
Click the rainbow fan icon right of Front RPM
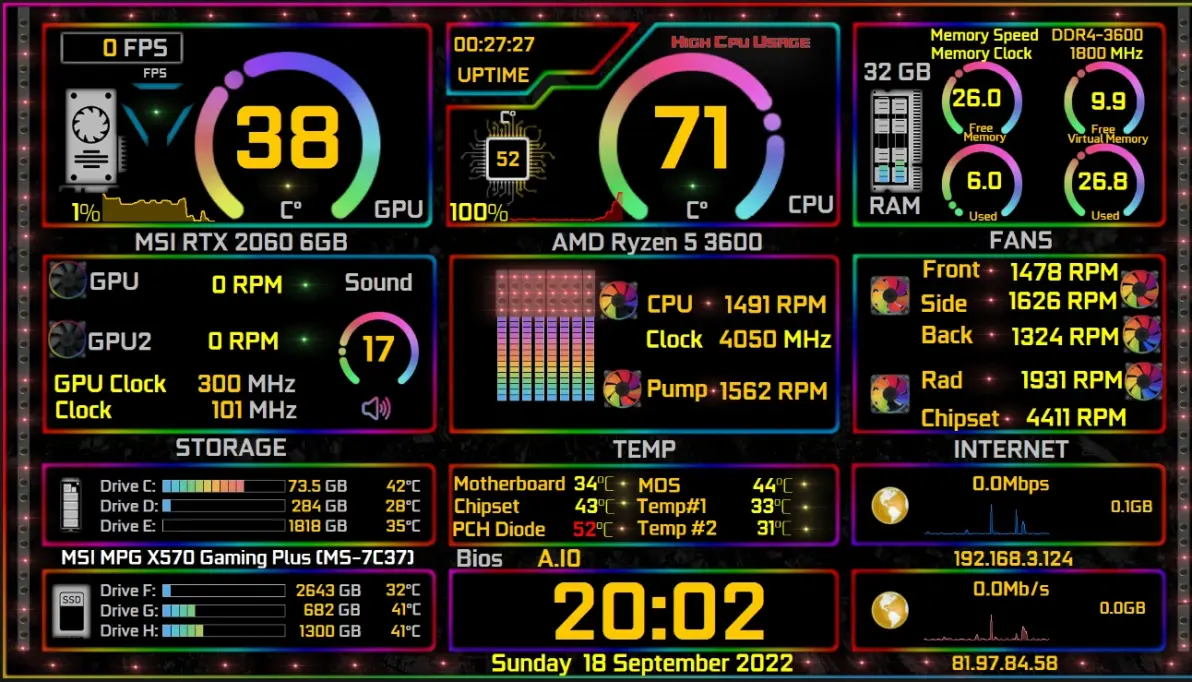click(1139, 289)
